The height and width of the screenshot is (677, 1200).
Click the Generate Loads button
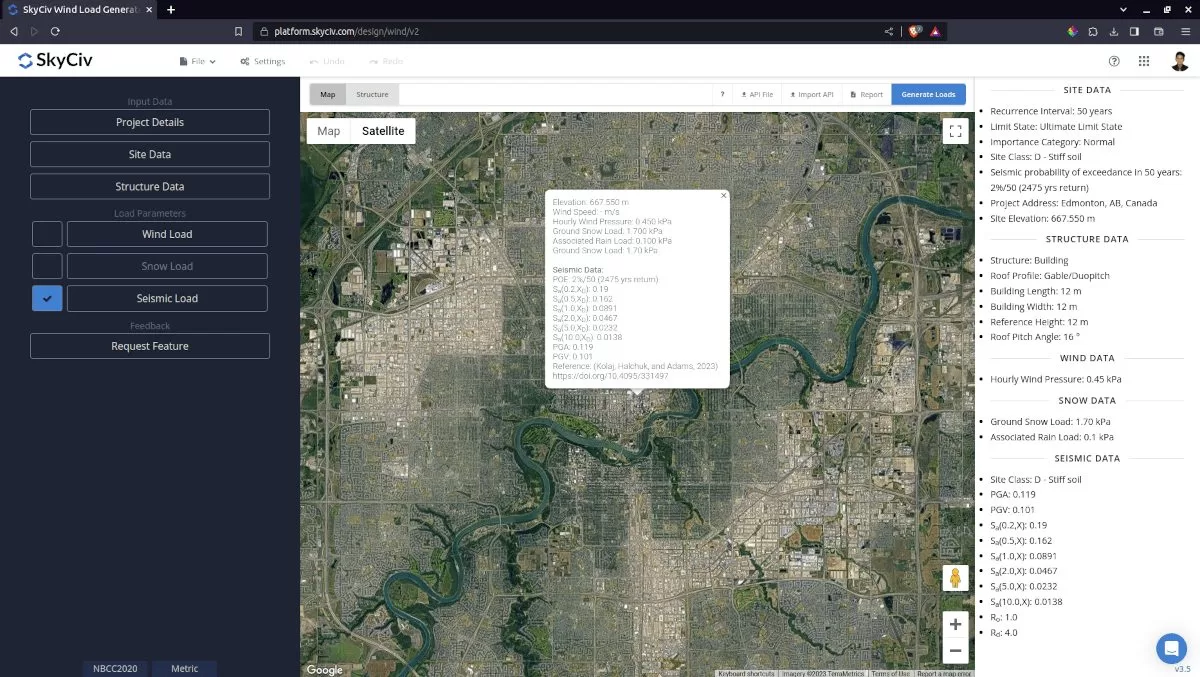click(x=928, y=95)
